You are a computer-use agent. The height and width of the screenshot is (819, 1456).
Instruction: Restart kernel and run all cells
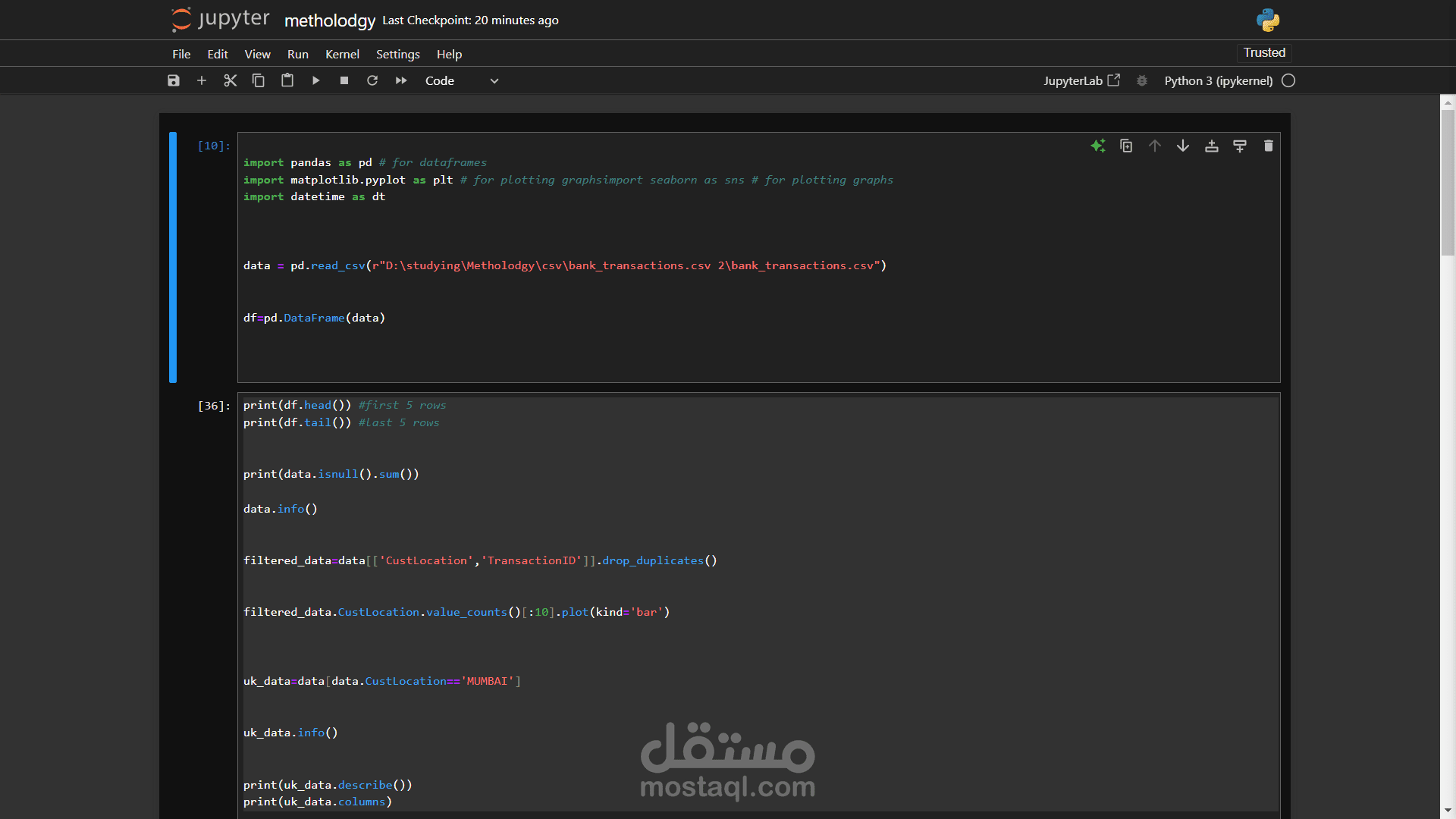(401, 80)
